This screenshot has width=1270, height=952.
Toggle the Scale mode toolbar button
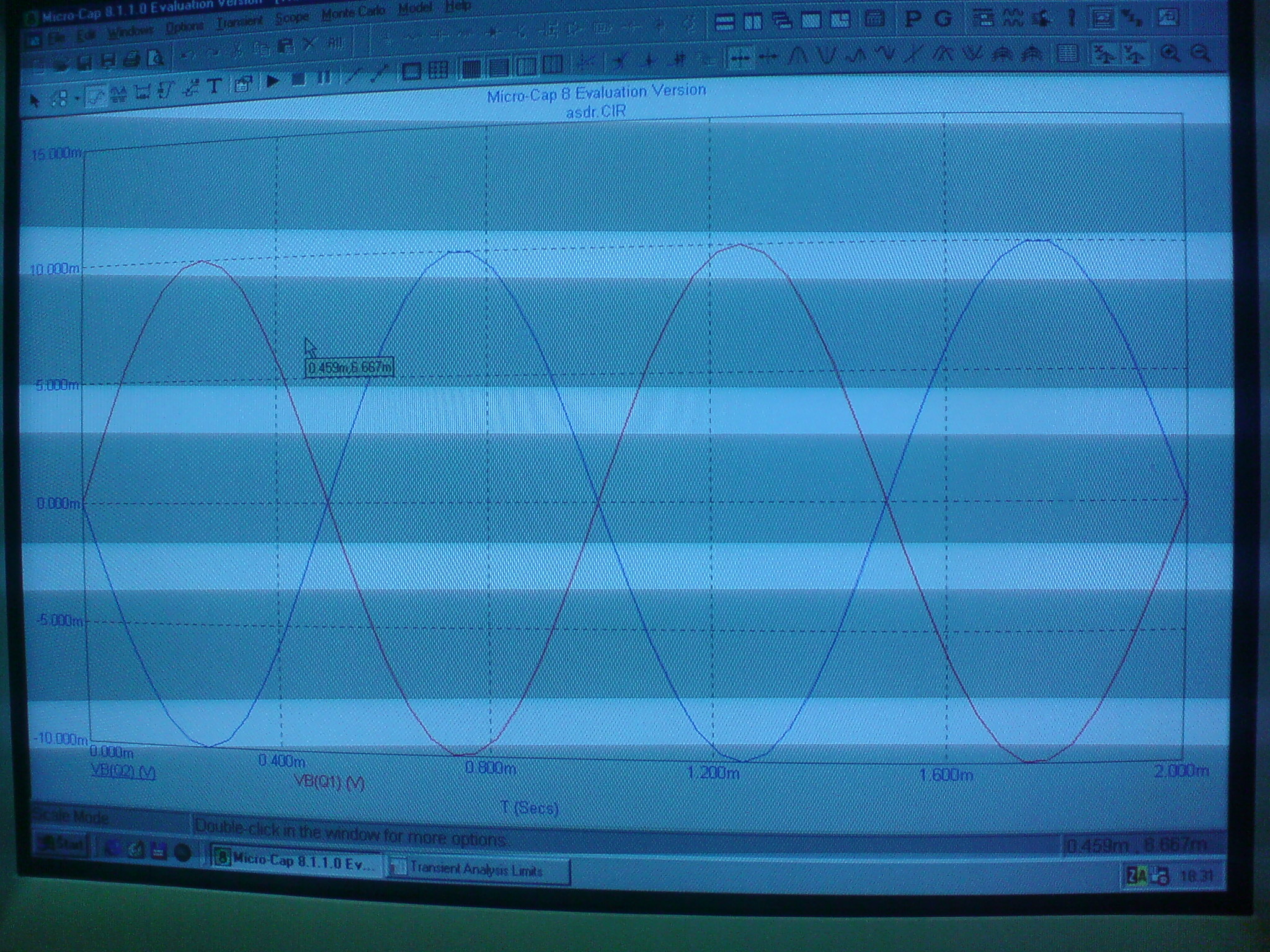[94, 97]
